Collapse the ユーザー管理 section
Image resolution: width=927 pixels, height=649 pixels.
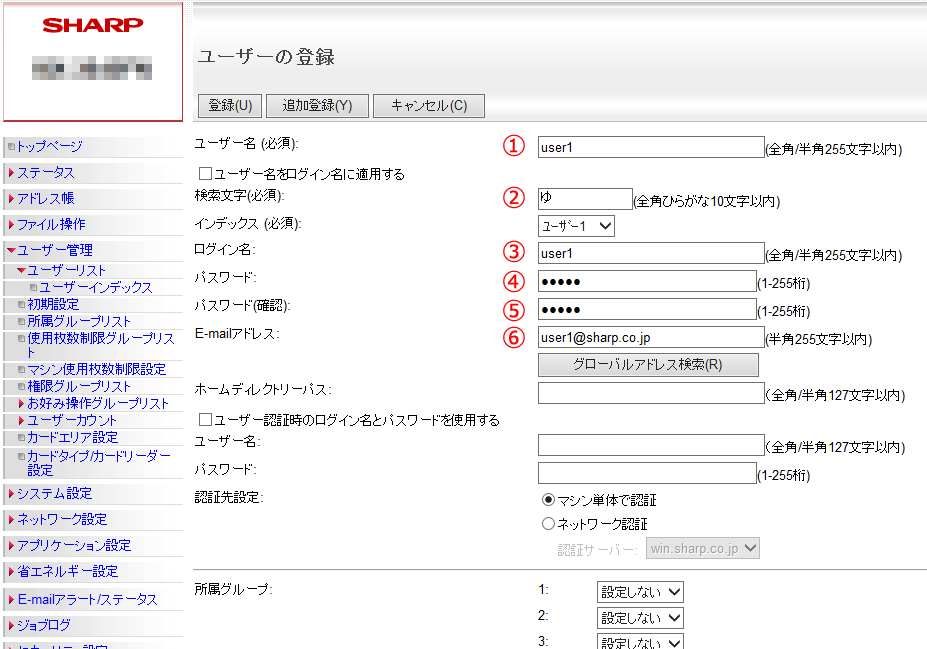tap(11, 251)
